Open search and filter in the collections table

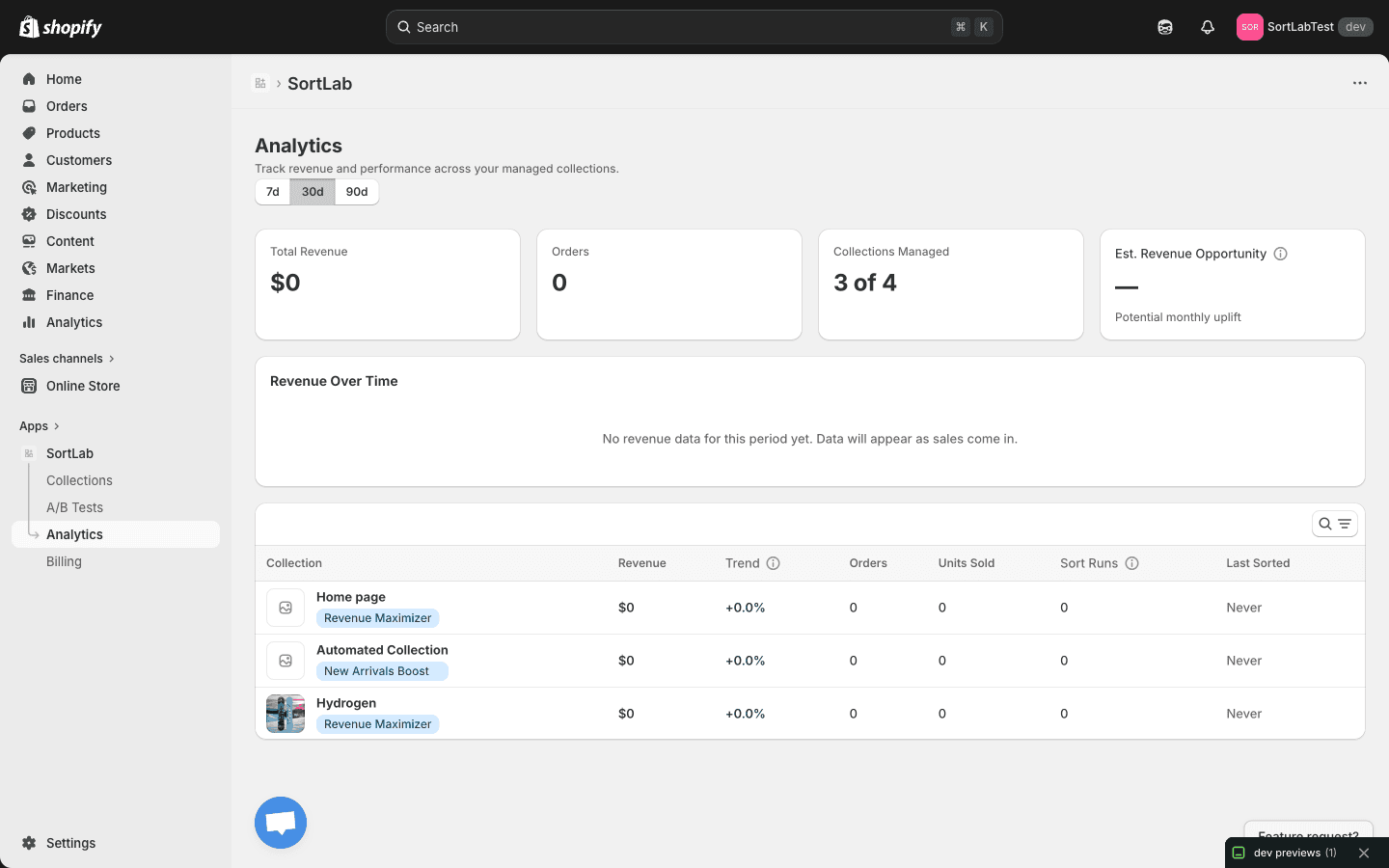coord(1334,524)
